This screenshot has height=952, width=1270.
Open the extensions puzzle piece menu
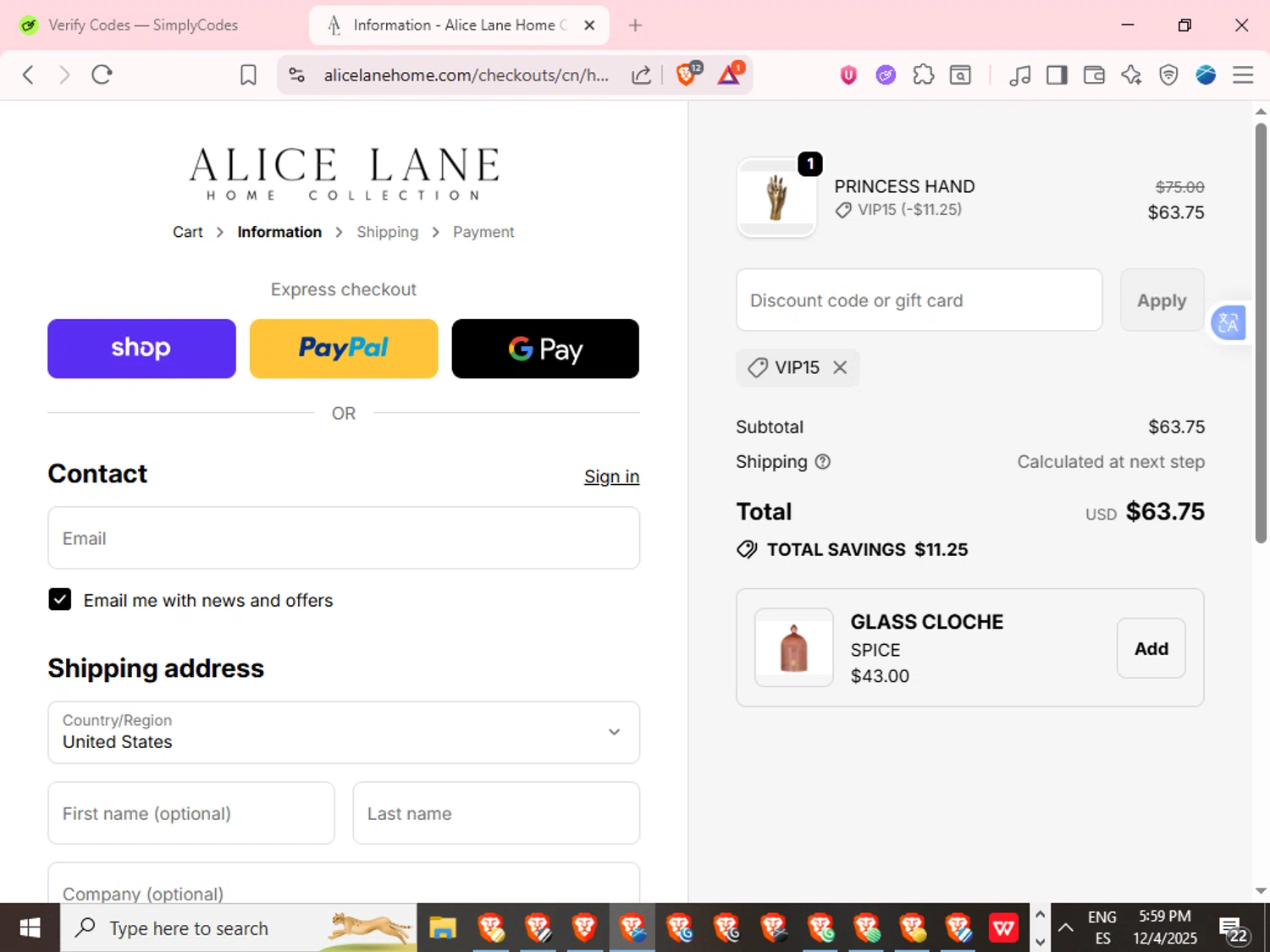[x=923, y=75]
